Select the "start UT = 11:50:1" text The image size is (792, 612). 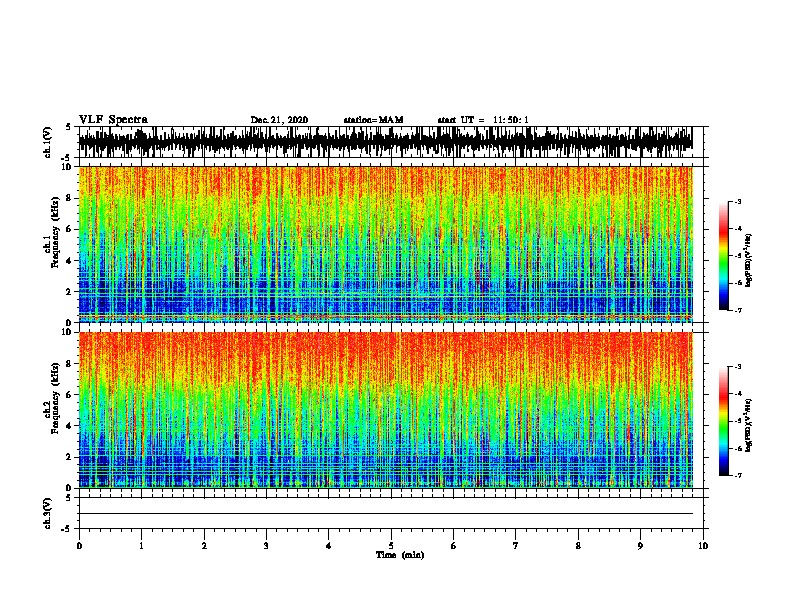click(483, 120)
